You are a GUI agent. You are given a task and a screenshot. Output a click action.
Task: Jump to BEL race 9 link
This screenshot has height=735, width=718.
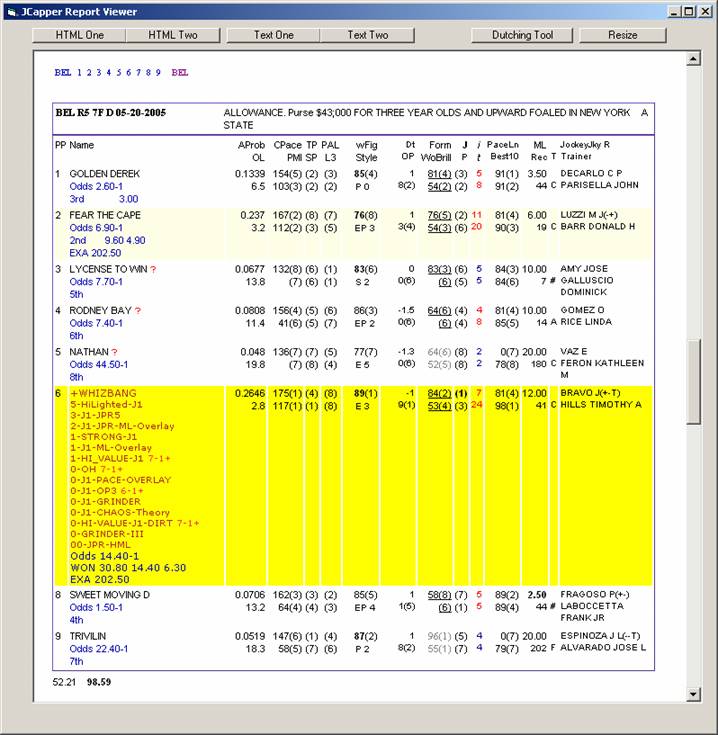click(x=158, y=73)
